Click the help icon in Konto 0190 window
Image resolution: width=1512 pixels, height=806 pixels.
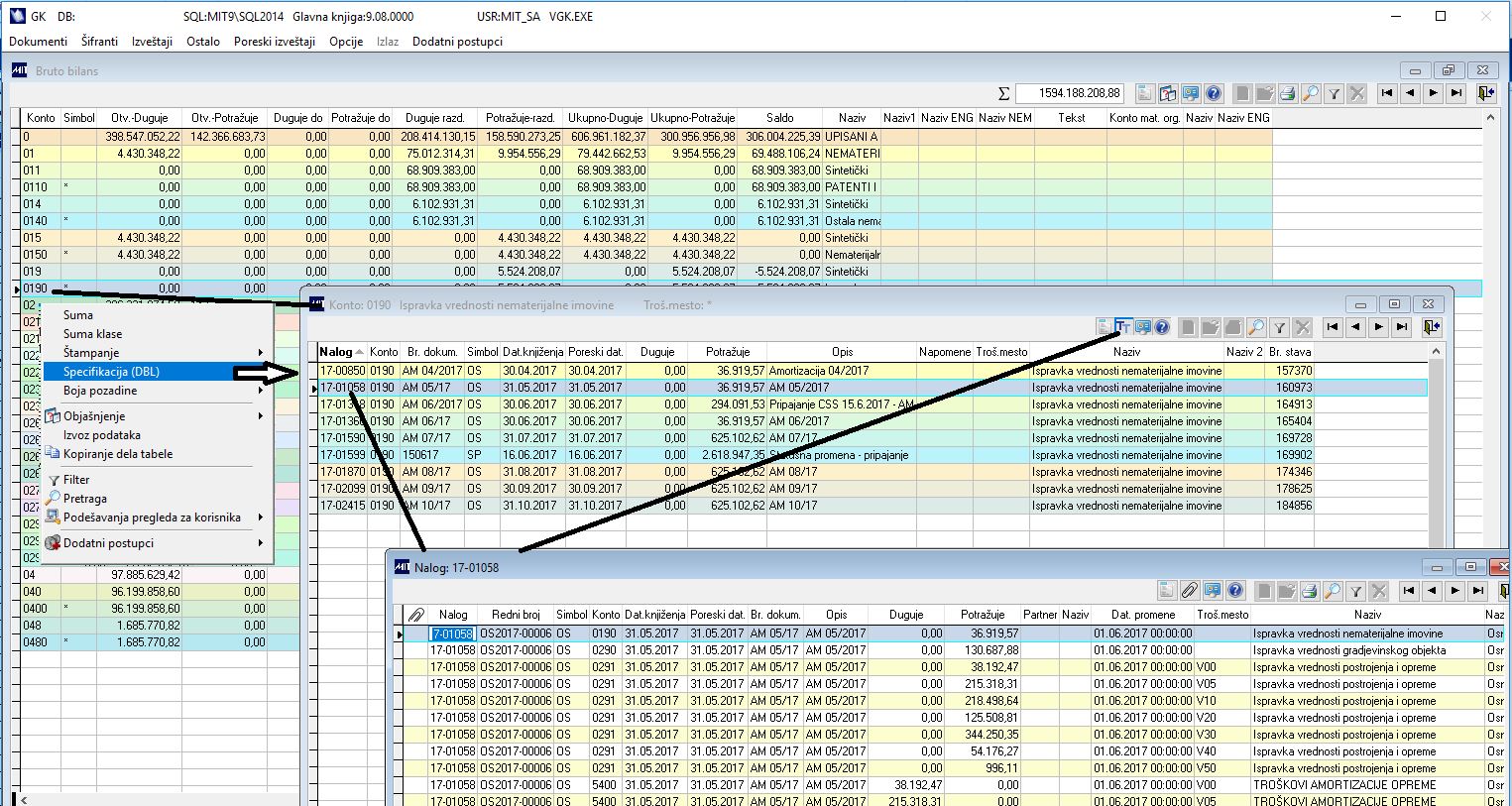point(1162,326)
